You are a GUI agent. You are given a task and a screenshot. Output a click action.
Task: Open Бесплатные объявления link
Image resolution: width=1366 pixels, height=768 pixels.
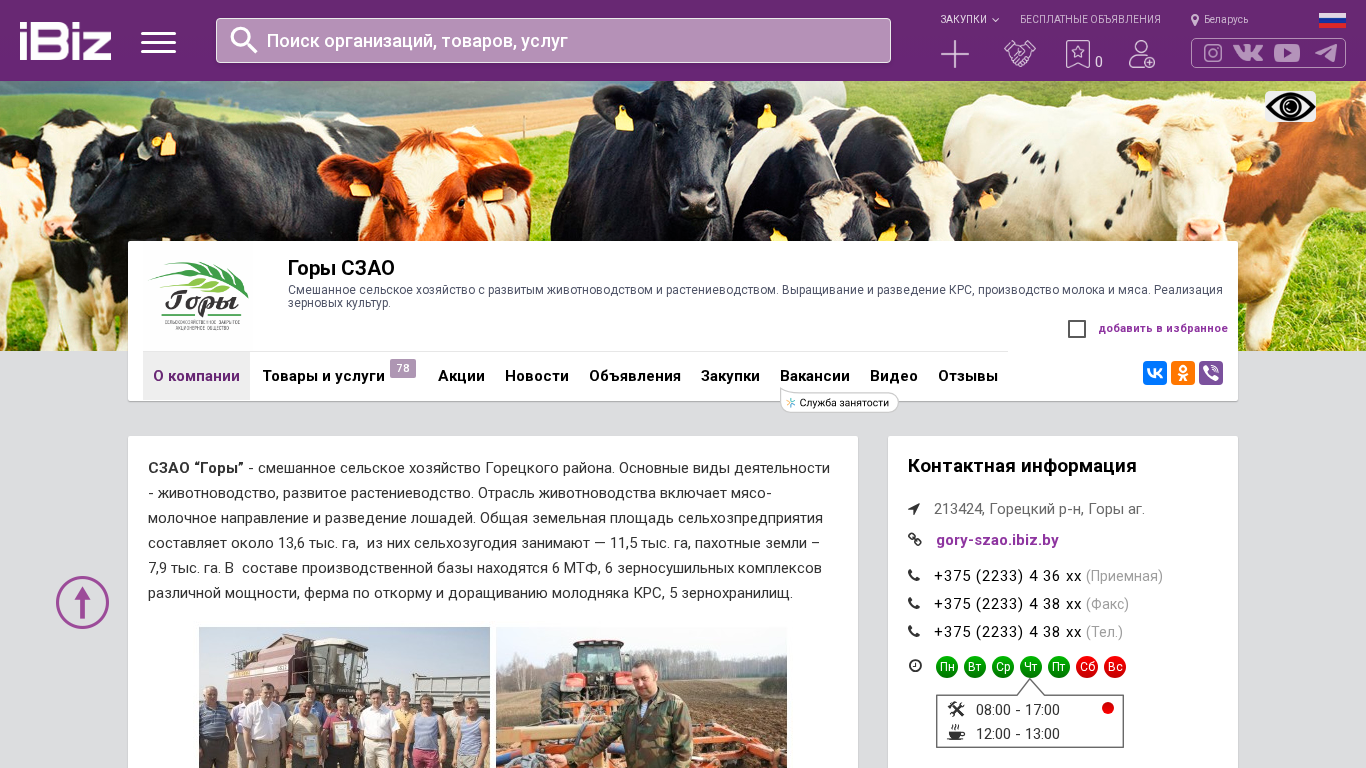1090,19
